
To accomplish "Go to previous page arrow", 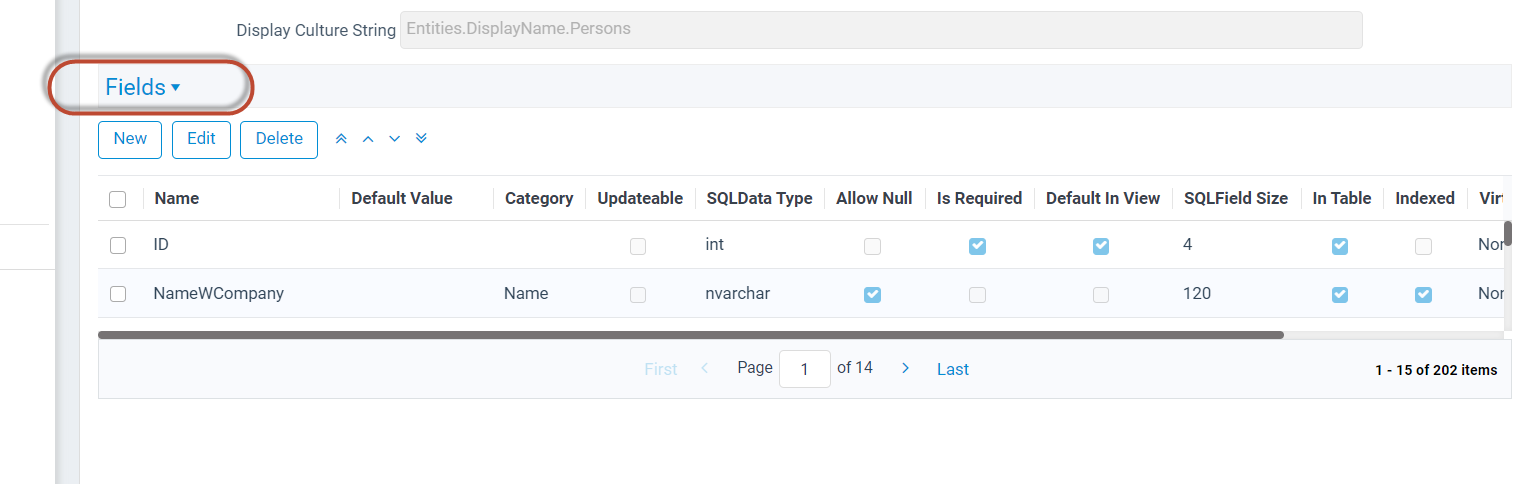I will (704, 369).
